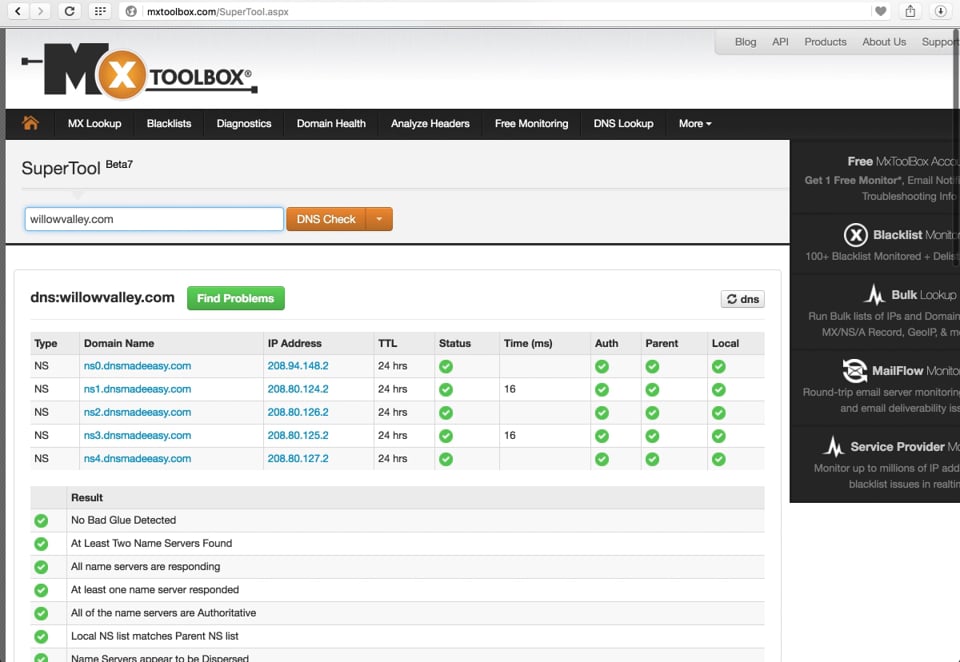Click site info globe icon in address bar

[130, 11]
